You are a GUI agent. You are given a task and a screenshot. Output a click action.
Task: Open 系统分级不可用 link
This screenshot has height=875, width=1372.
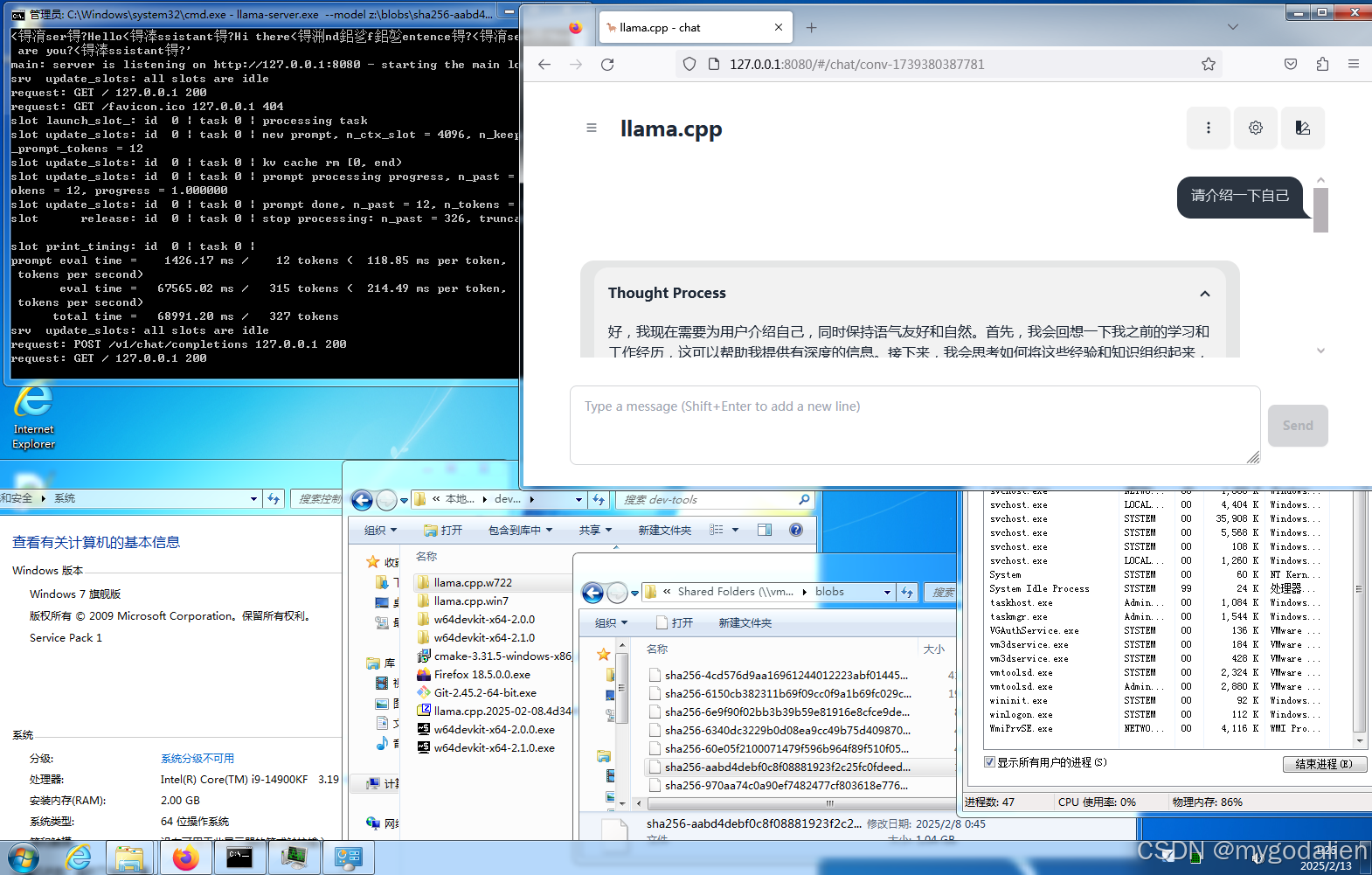(197, 758)
